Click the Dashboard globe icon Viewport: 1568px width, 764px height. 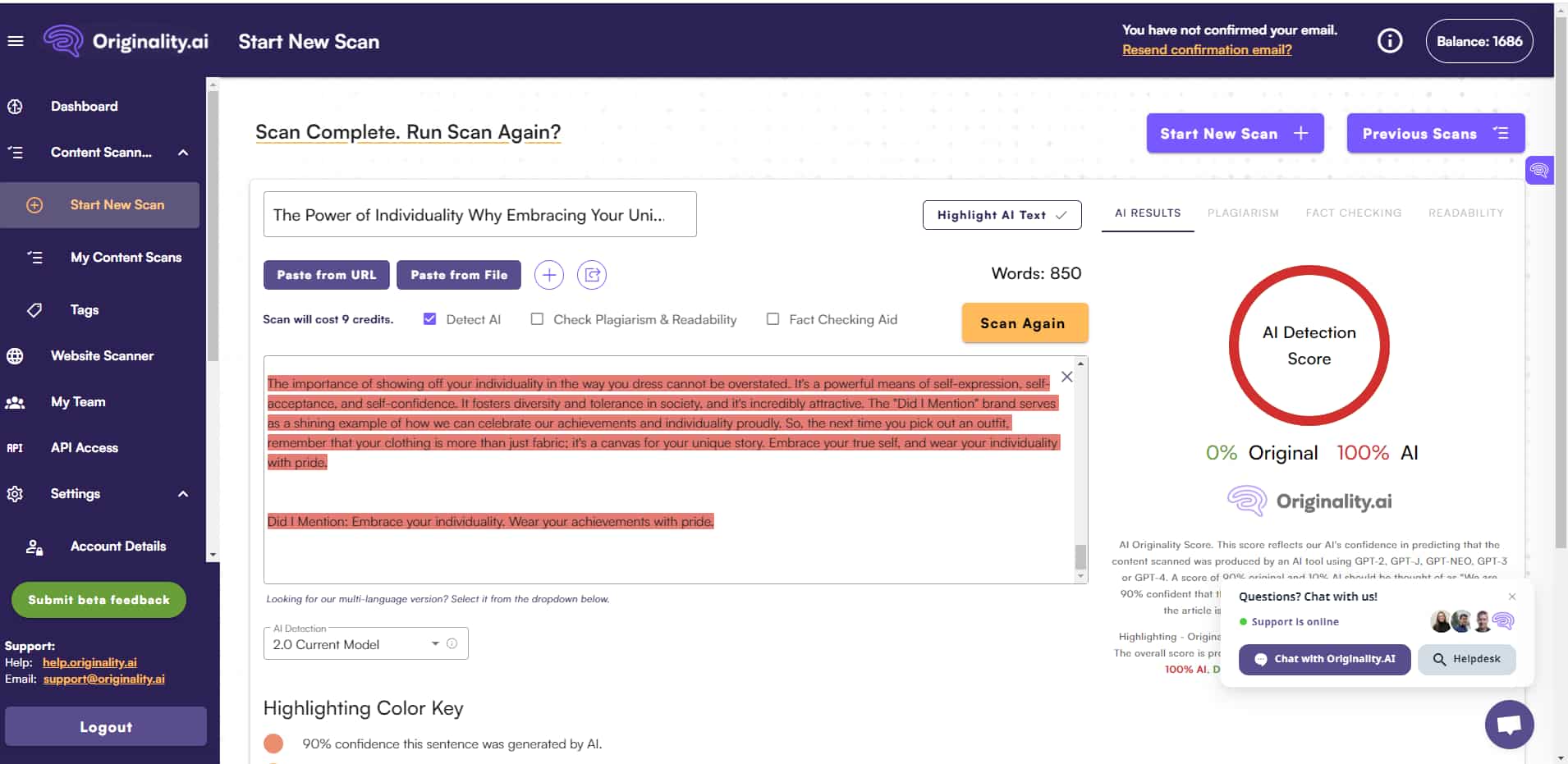click(x=15, y=107)
